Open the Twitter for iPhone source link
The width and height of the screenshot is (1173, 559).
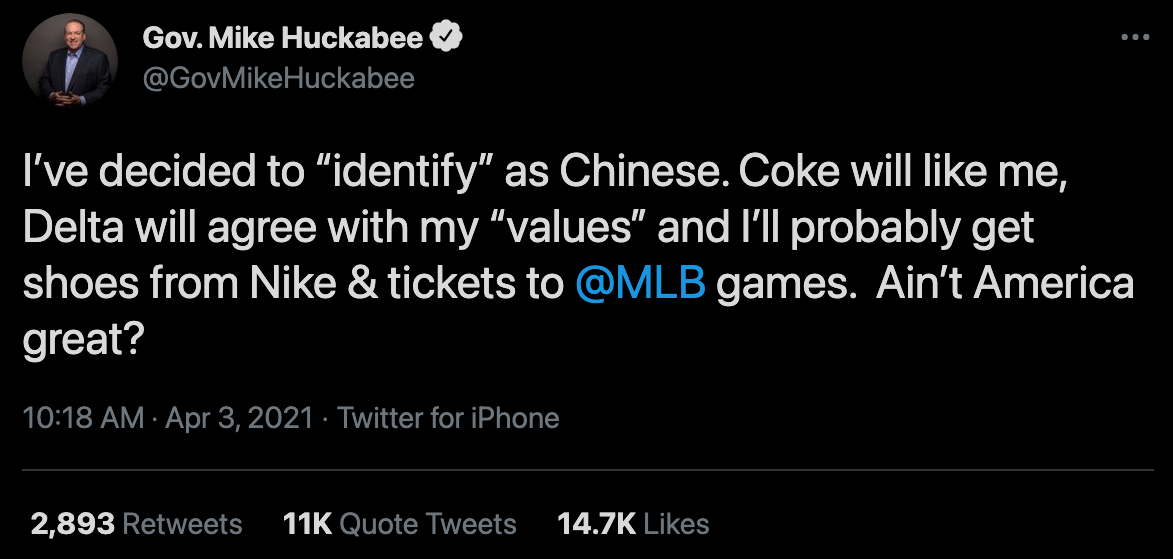point(448,417)
